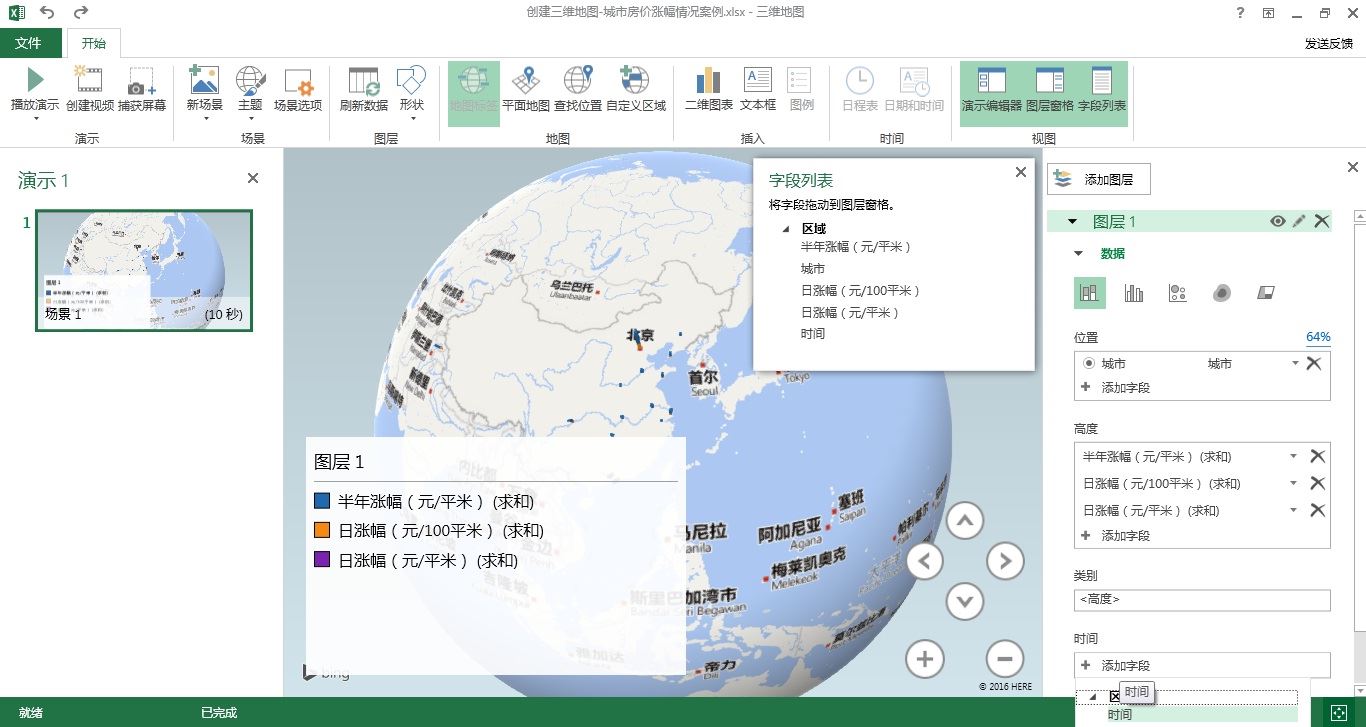
Task: Choose the heat map chart type
Action: tap(1222, 293)
